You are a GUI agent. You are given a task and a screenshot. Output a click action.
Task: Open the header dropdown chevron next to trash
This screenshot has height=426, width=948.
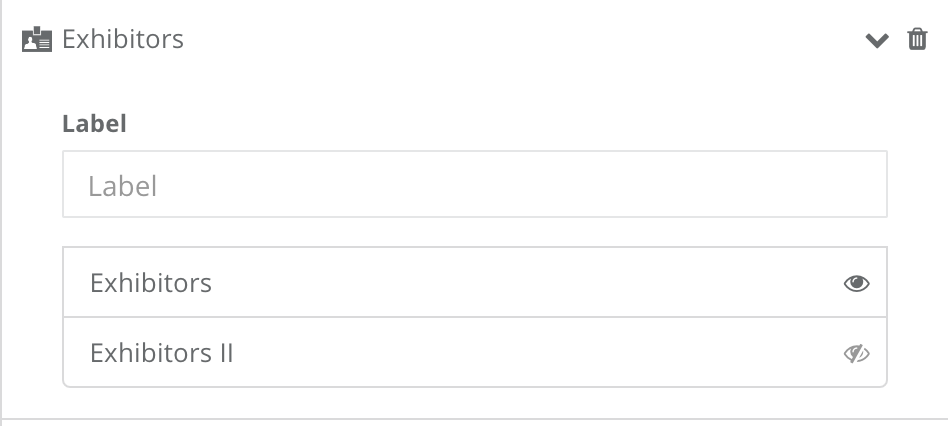coord(877,40)
